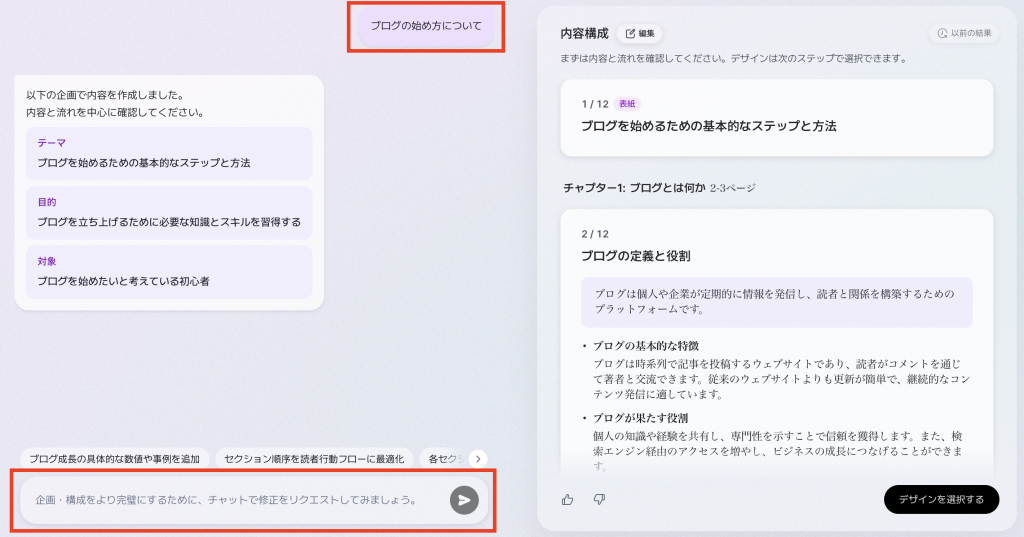
Task: Click the テーマ card in chat
Action: coord(169,154)
